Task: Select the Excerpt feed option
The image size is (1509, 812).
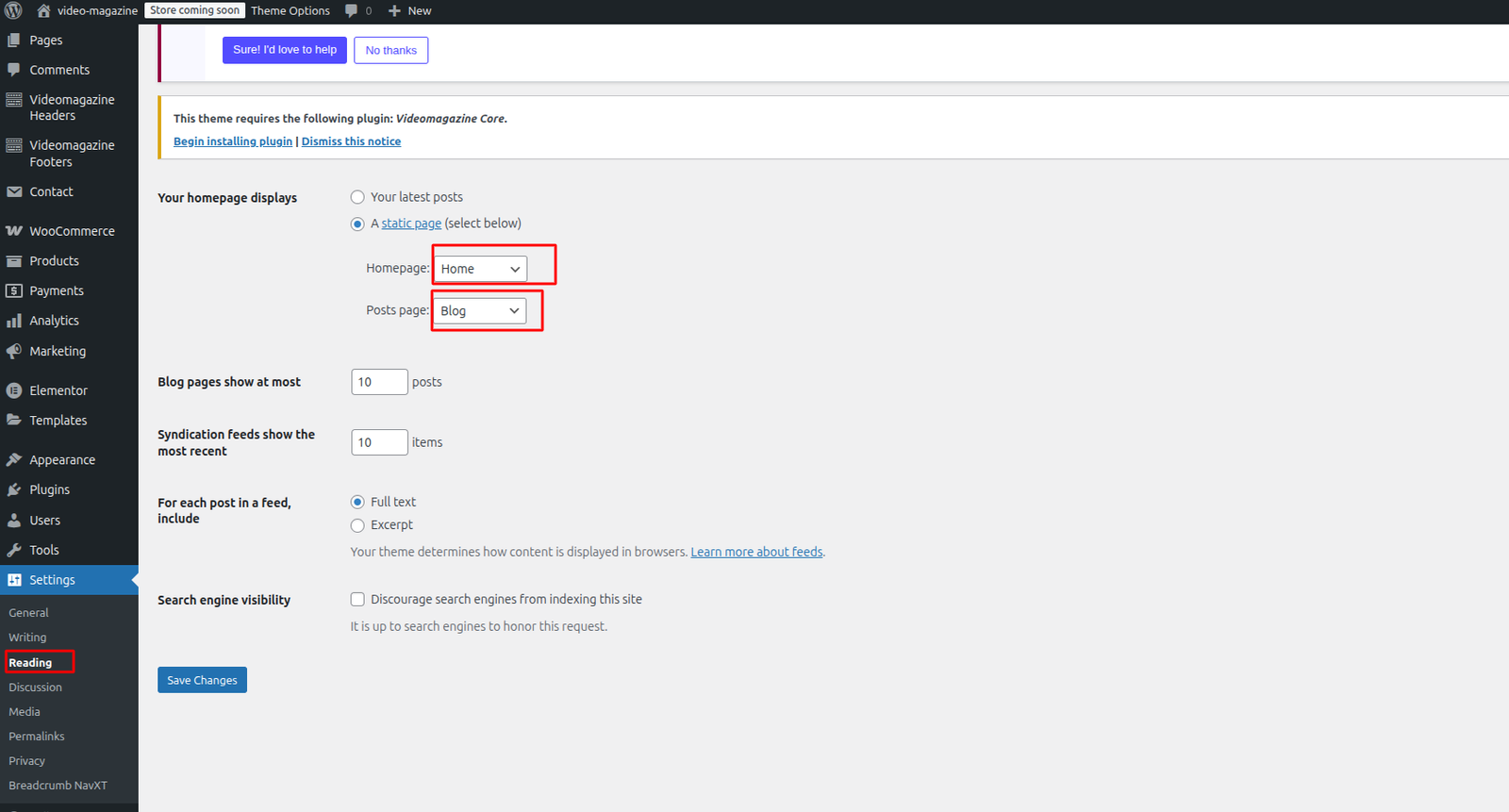Action: pyautogui.click(x=357, y=525)
